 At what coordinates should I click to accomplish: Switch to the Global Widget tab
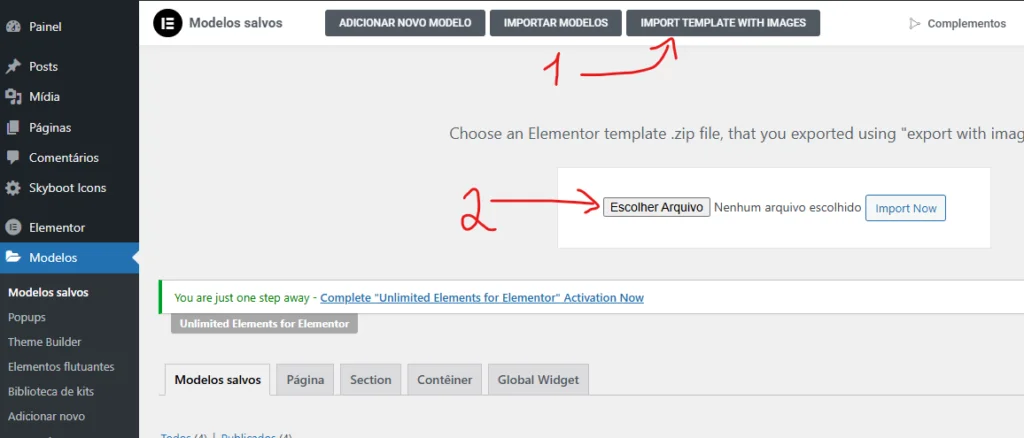click(539, 380)
